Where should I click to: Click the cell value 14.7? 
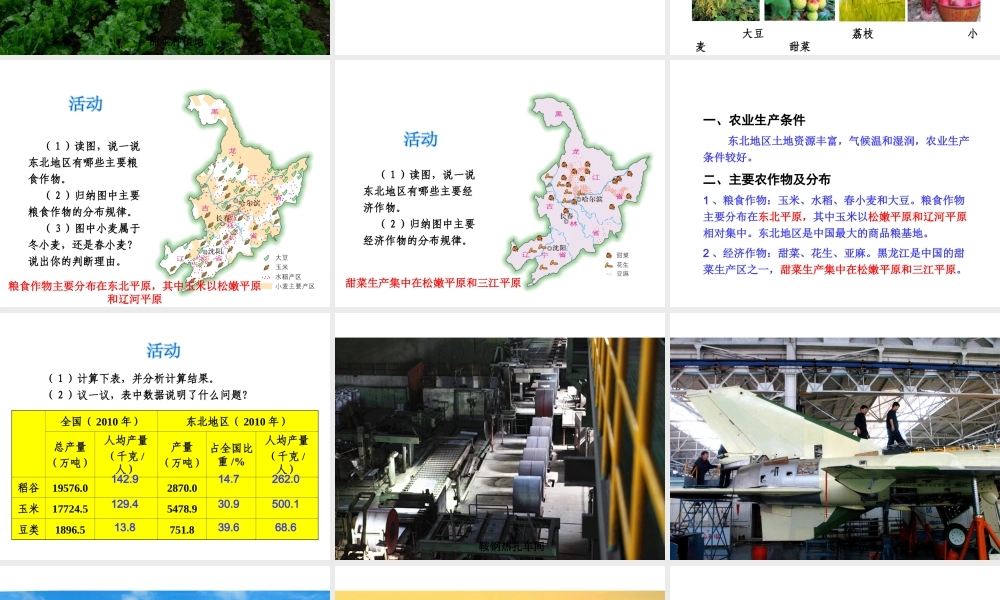(229, 479)
